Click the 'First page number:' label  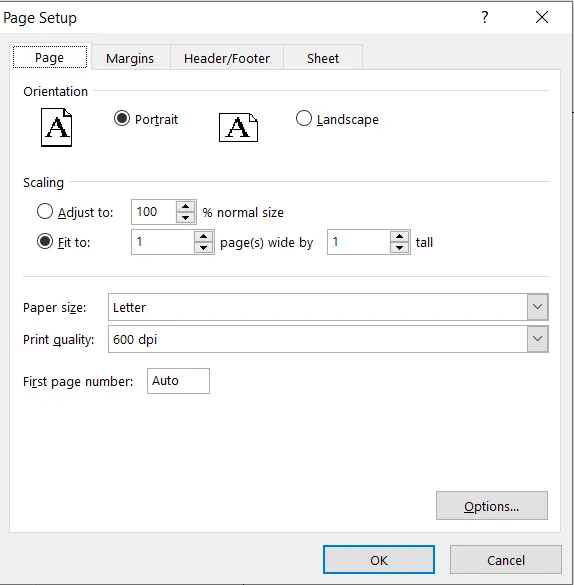click(x=78, y=382)
